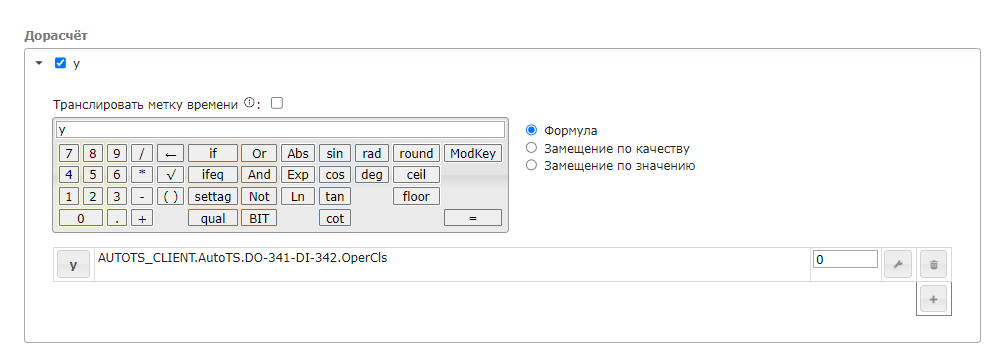The width and height of the screenshot is (999, 360).
Task: Insert the floor function
Action: point(416,196)
